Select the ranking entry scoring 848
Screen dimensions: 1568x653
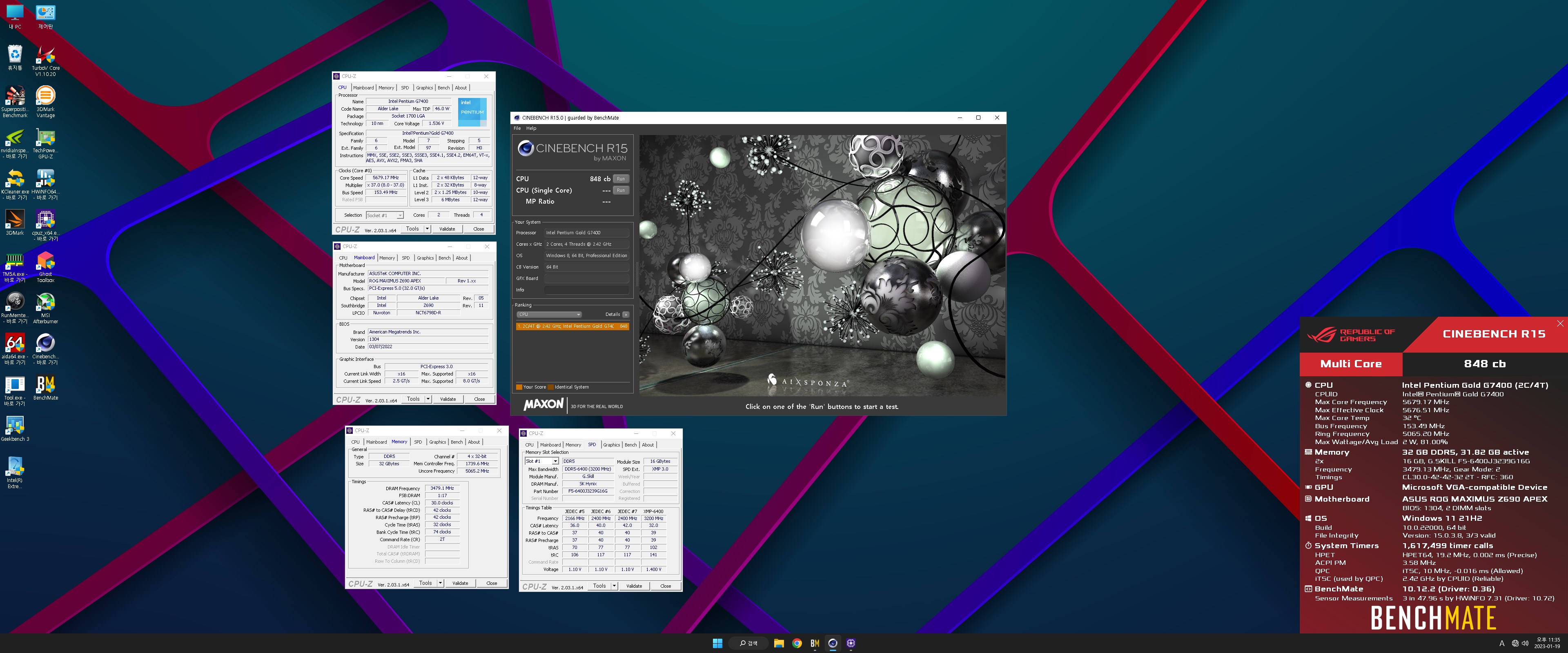572,326
